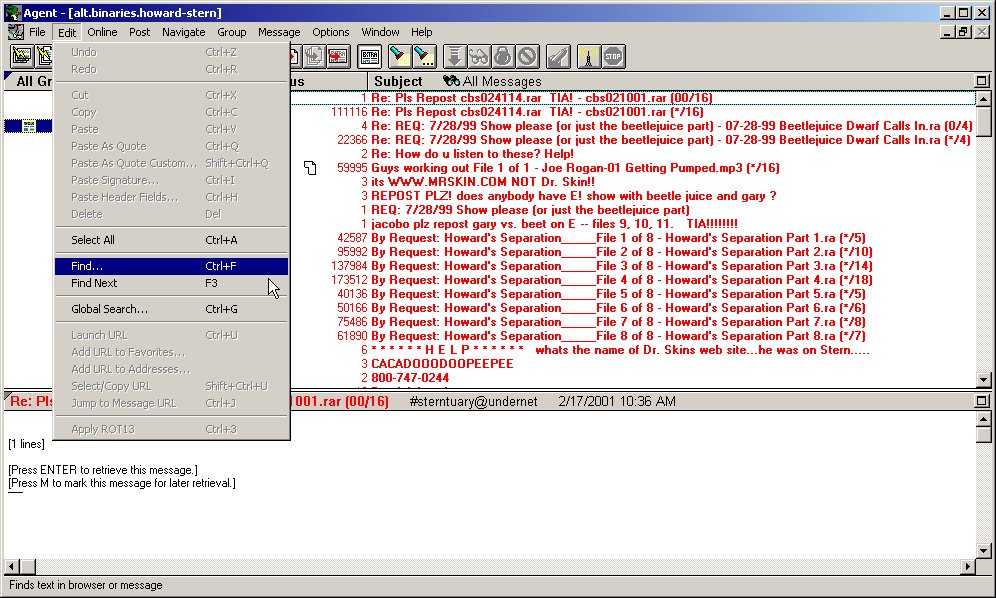Click the pencil edit toolbar icon
996x598 pixels.
[x=558, y=57]
